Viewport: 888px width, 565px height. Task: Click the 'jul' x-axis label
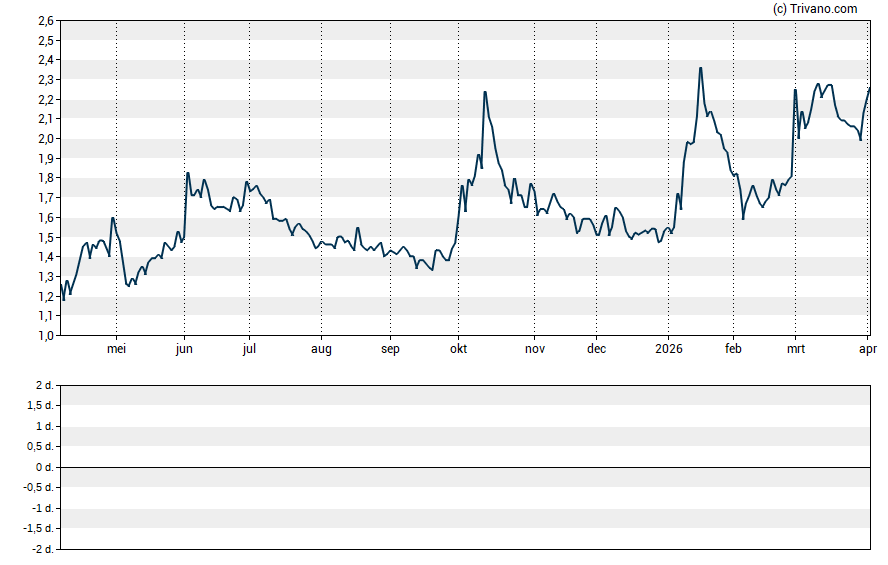249,349
